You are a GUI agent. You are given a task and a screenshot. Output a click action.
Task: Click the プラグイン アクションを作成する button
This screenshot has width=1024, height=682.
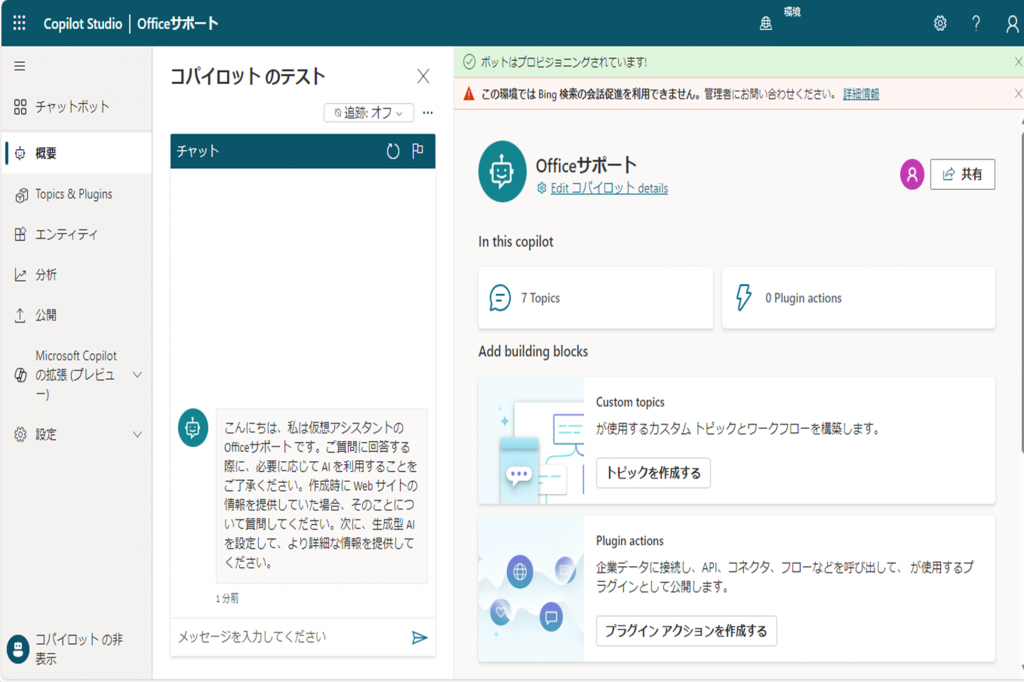[686, 631]
